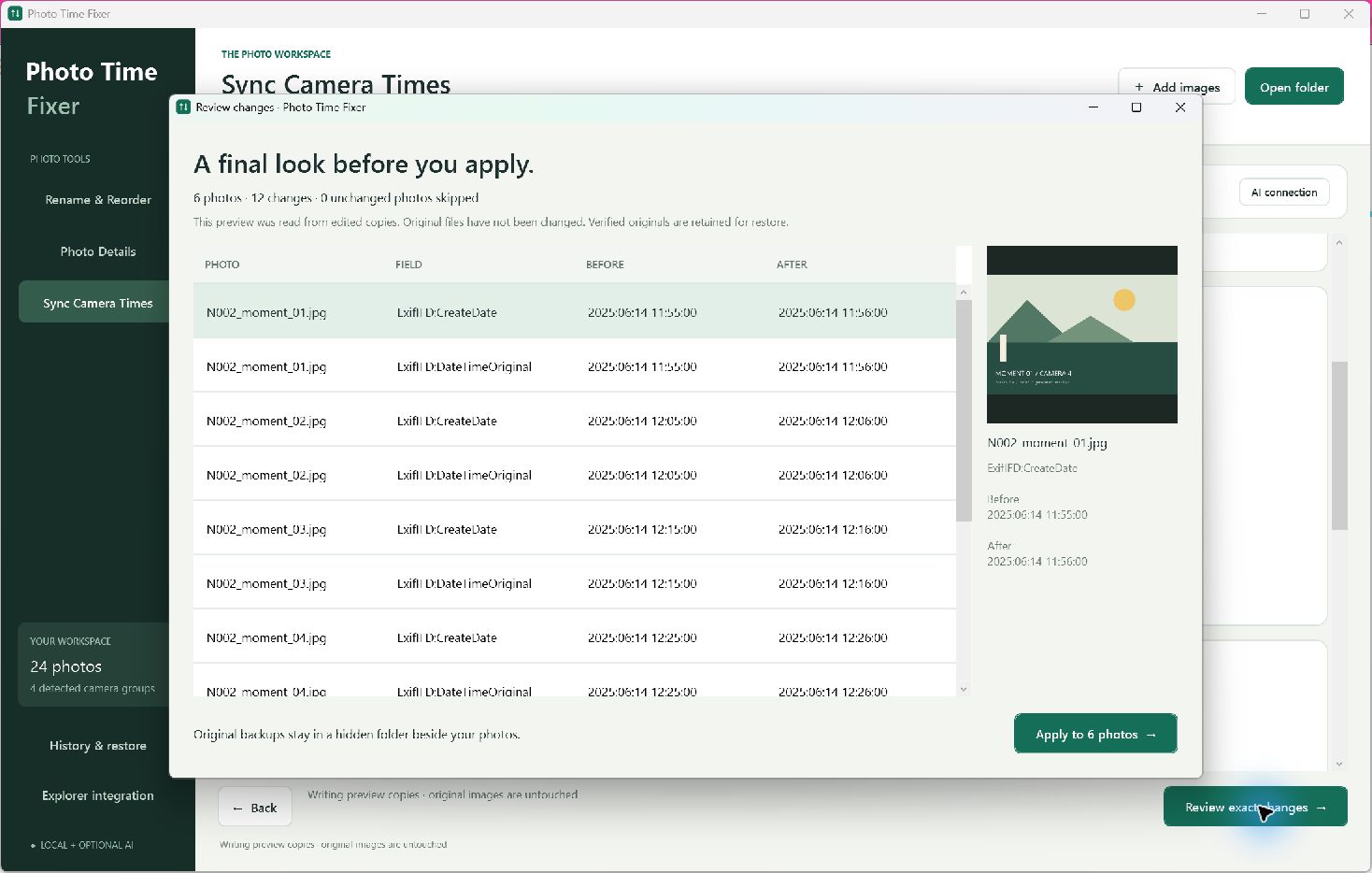Screen dimensions: 1372x873
Task: Click the AI connection button
Action: [x=1284, y=193]
